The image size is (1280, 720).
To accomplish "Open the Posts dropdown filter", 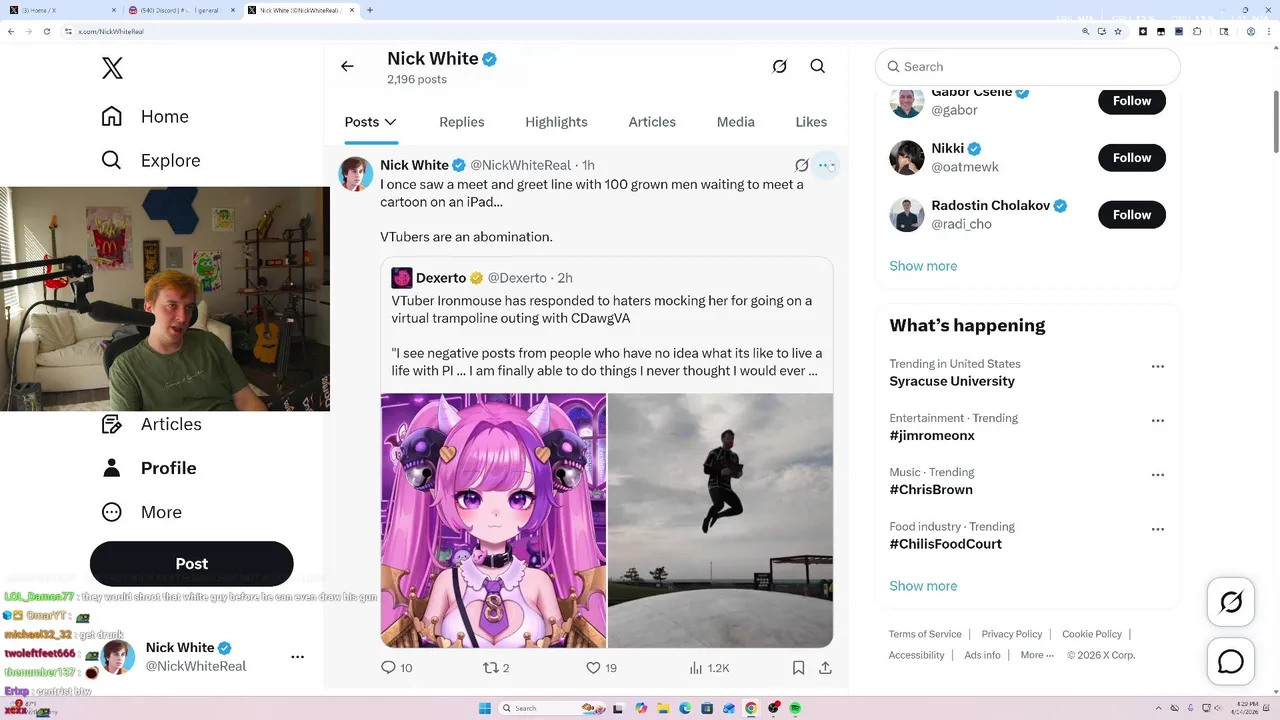I will click(x=371, y=122).
